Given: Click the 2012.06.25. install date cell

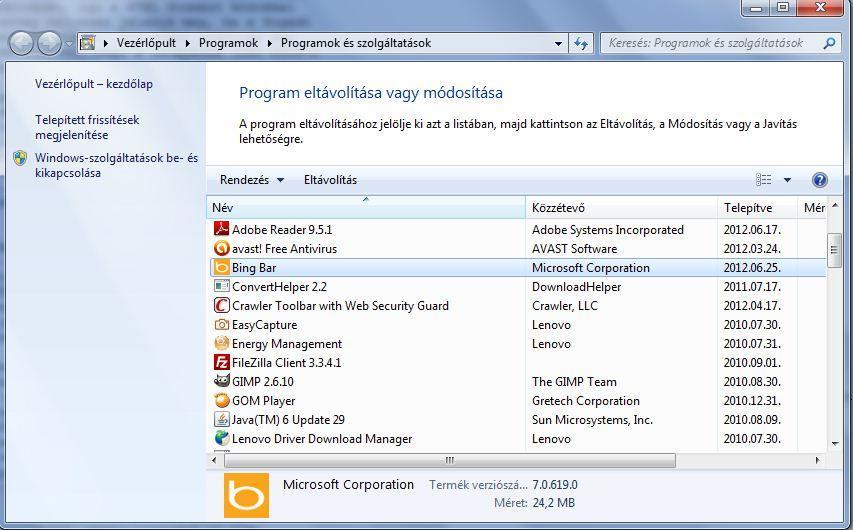Looking at the screenshot, I should 752,267.
